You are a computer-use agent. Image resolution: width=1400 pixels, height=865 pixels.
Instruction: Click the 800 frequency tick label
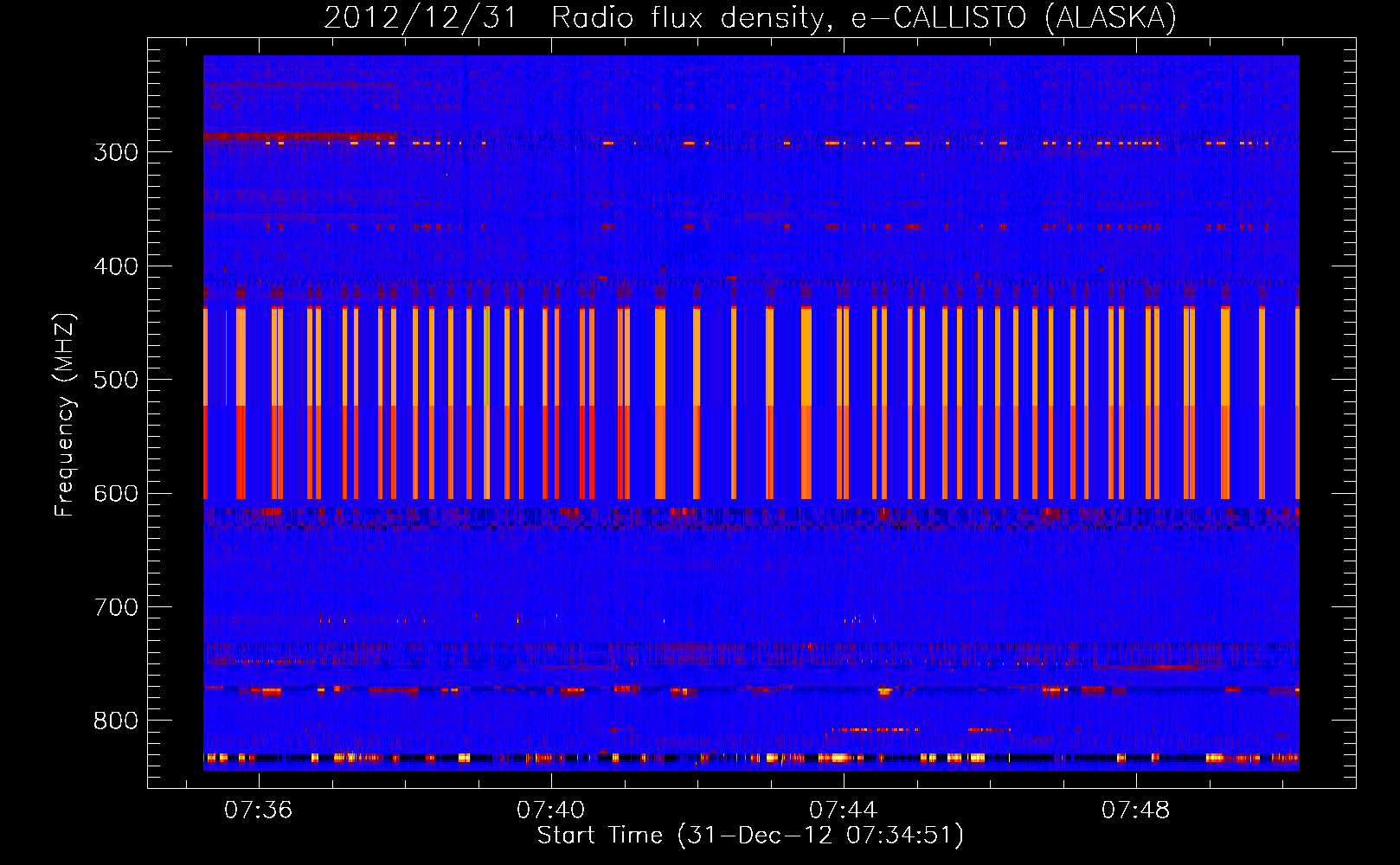pos(116,721)
